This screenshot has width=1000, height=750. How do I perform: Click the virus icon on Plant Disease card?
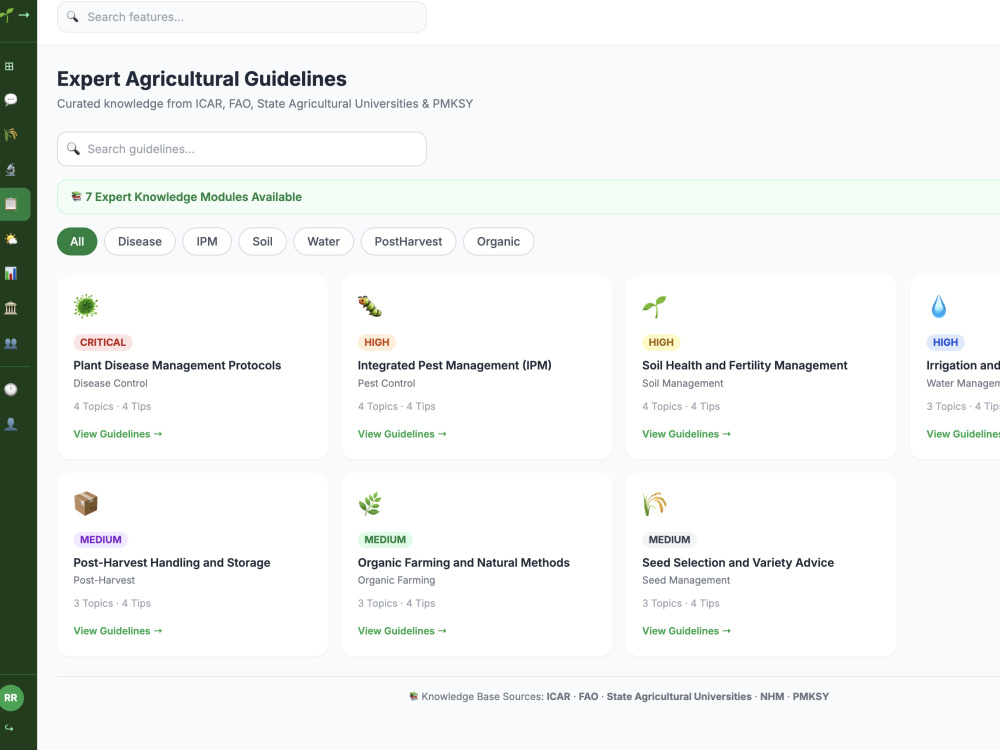(x=85, y=306)
